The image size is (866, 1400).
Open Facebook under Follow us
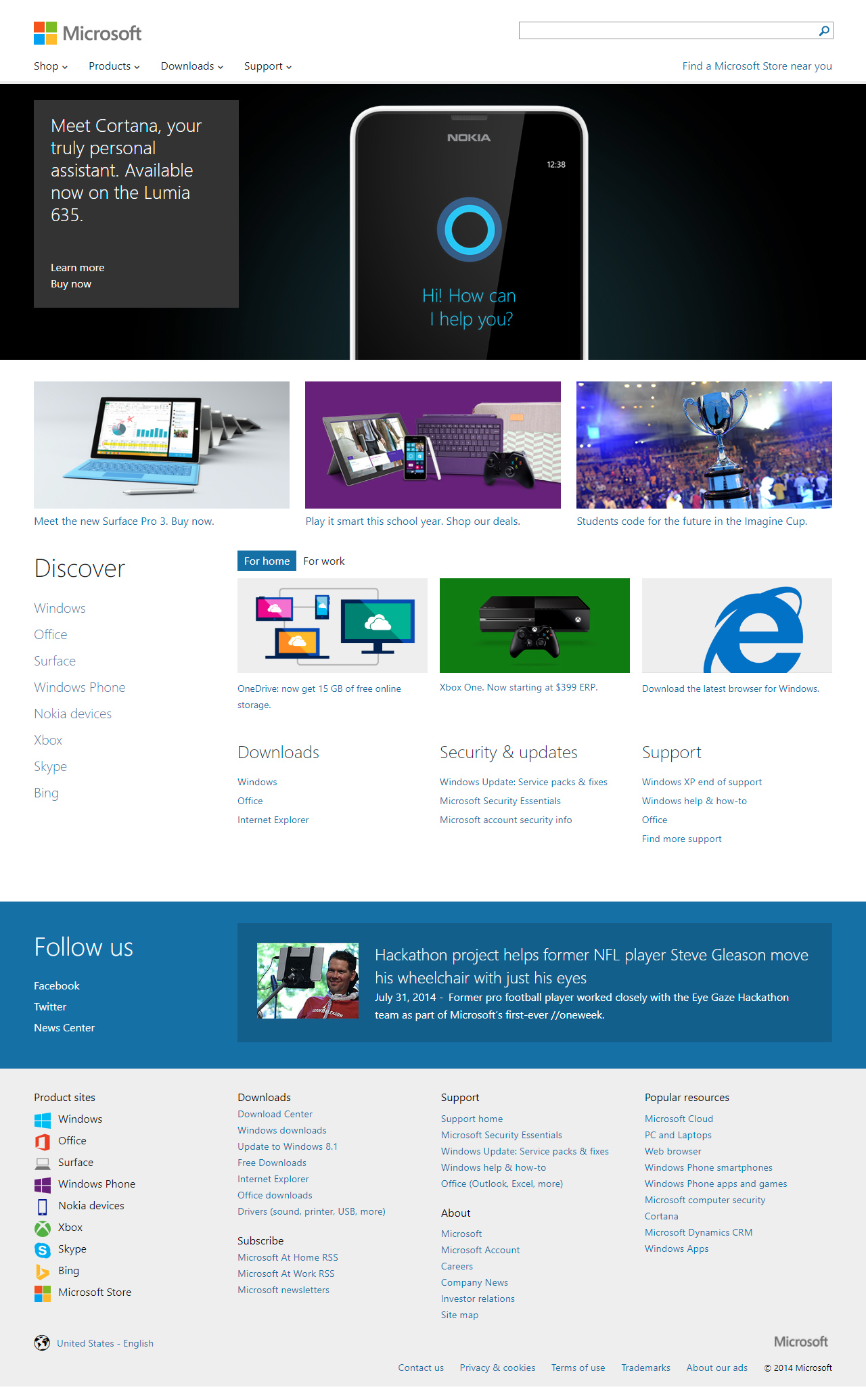point(57,986)
